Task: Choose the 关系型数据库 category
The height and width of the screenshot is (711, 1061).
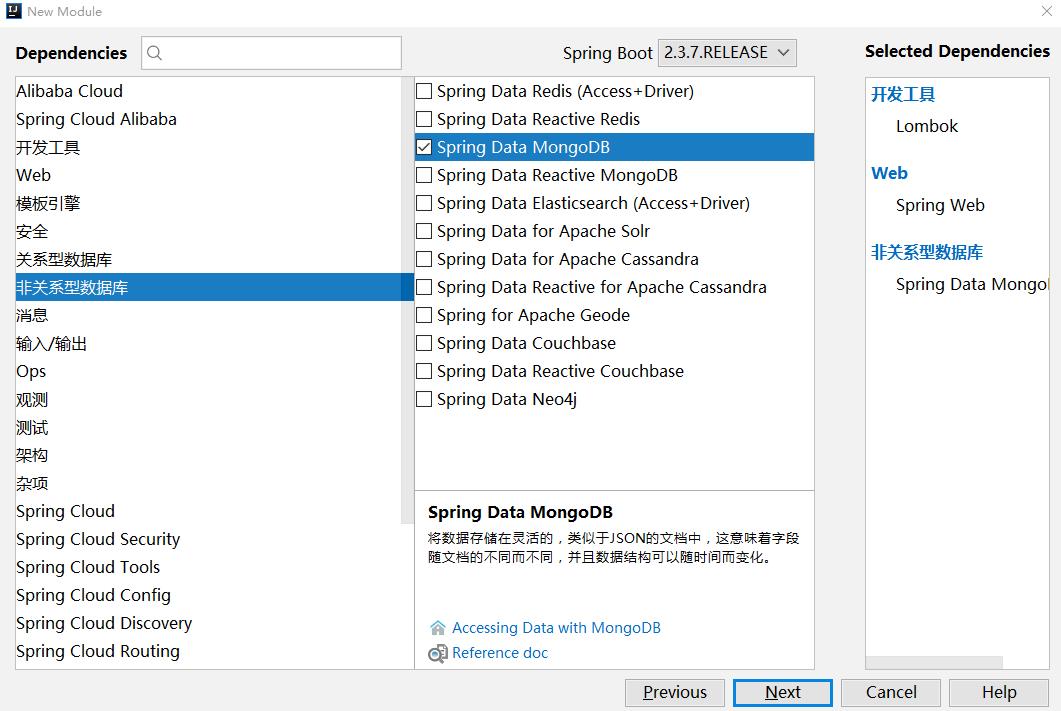Action: pyautogui.click(x=64, y=259)
